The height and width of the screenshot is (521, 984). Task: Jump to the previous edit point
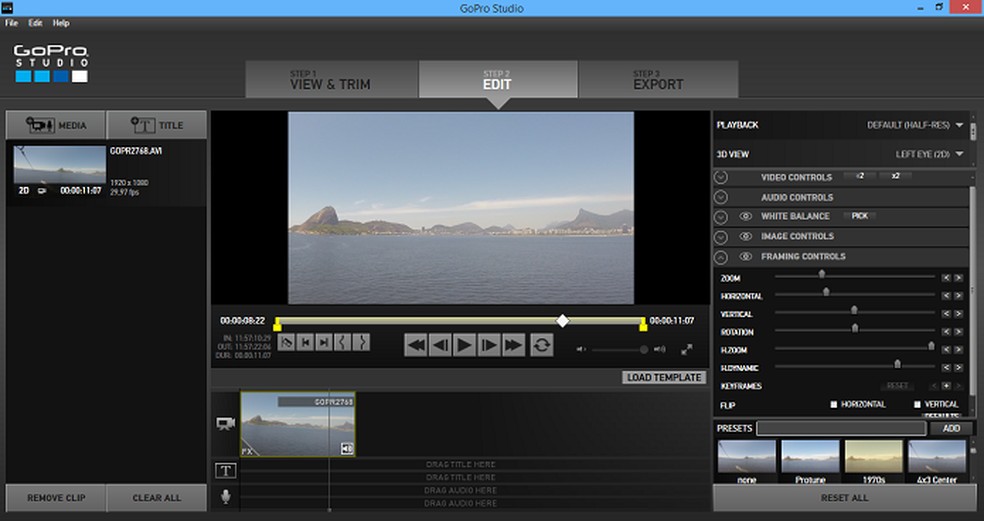(x=305, y=342)
